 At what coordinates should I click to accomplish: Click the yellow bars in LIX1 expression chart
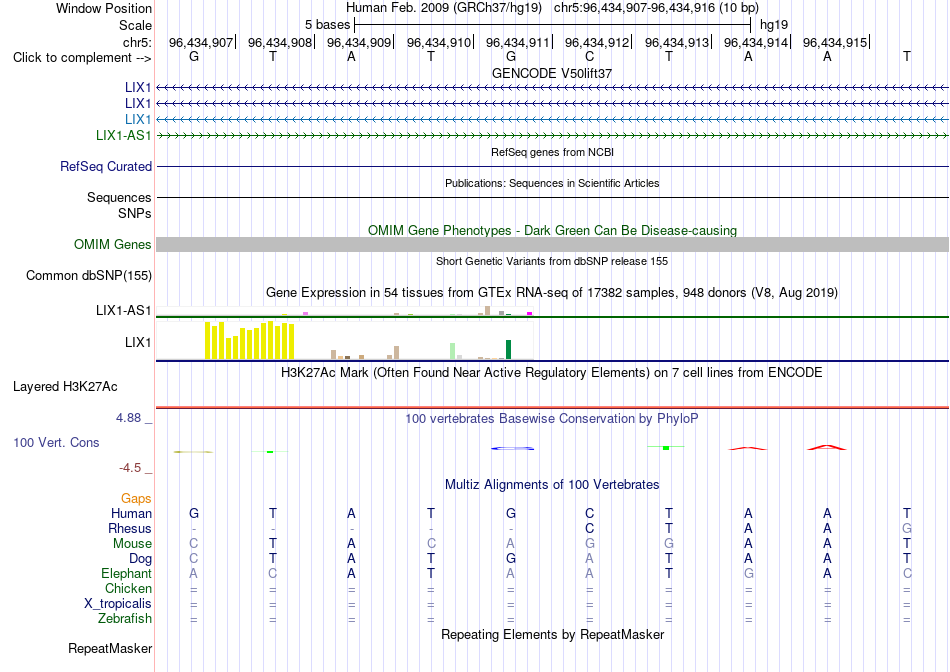(250, 341)
